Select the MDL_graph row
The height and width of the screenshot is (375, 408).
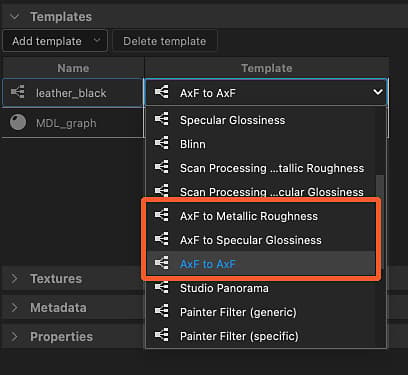tap(73, 123)
